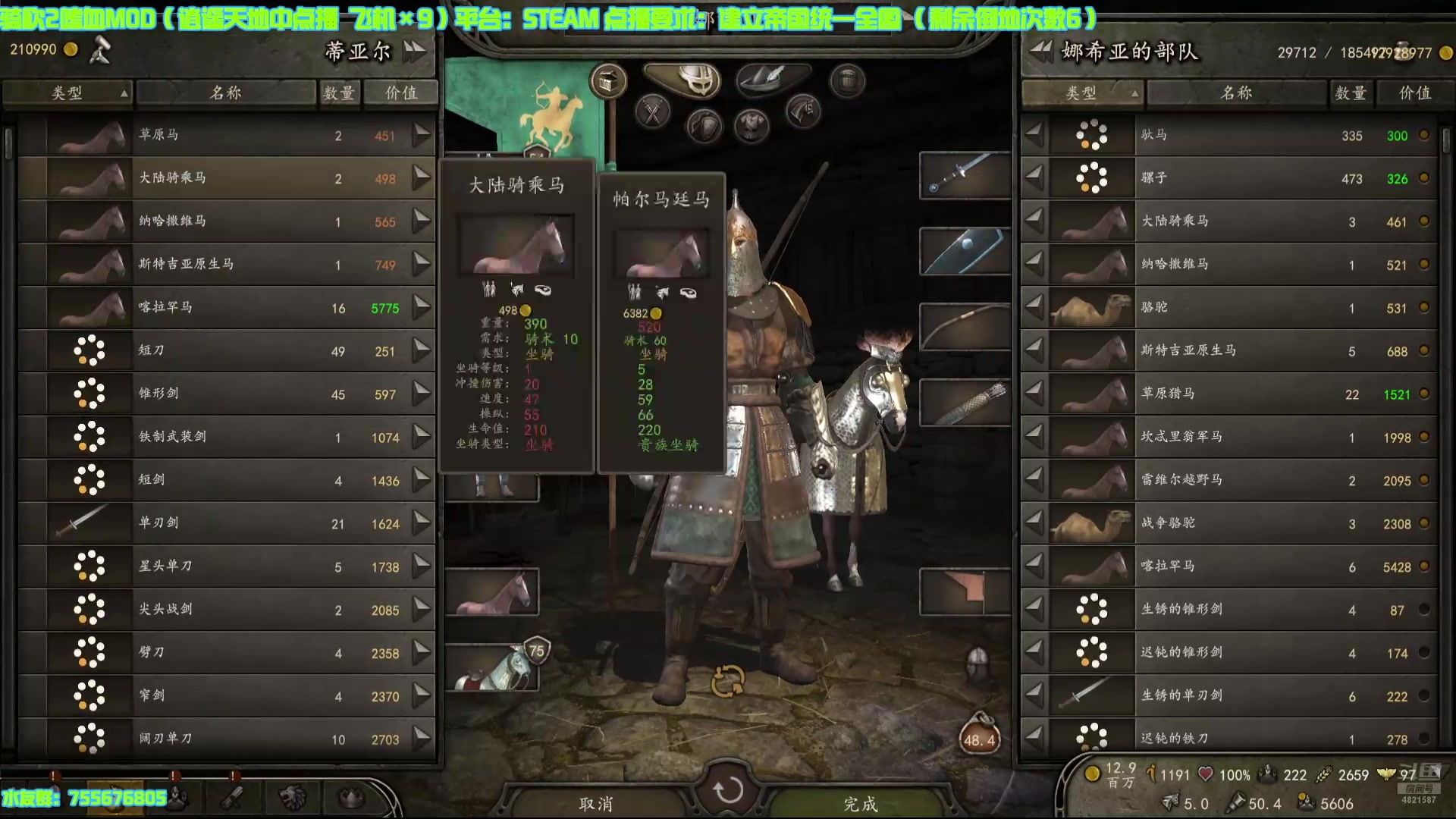Screen dimensions: 1456x819
Task: Take 骡子 with its left arrow
Action: coord(1034,178)
